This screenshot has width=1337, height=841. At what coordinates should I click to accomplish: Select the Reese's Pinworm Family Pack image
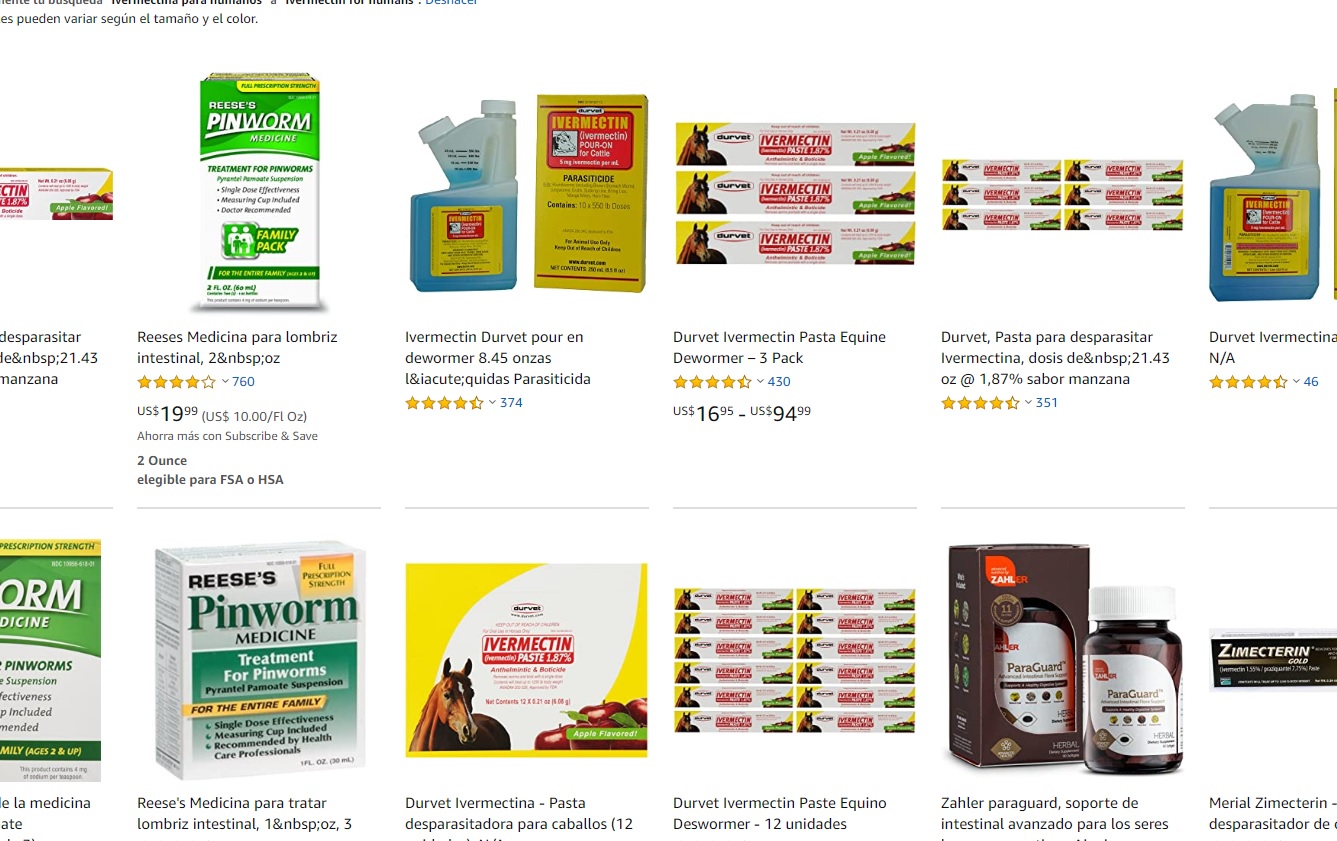click(259, 192)
